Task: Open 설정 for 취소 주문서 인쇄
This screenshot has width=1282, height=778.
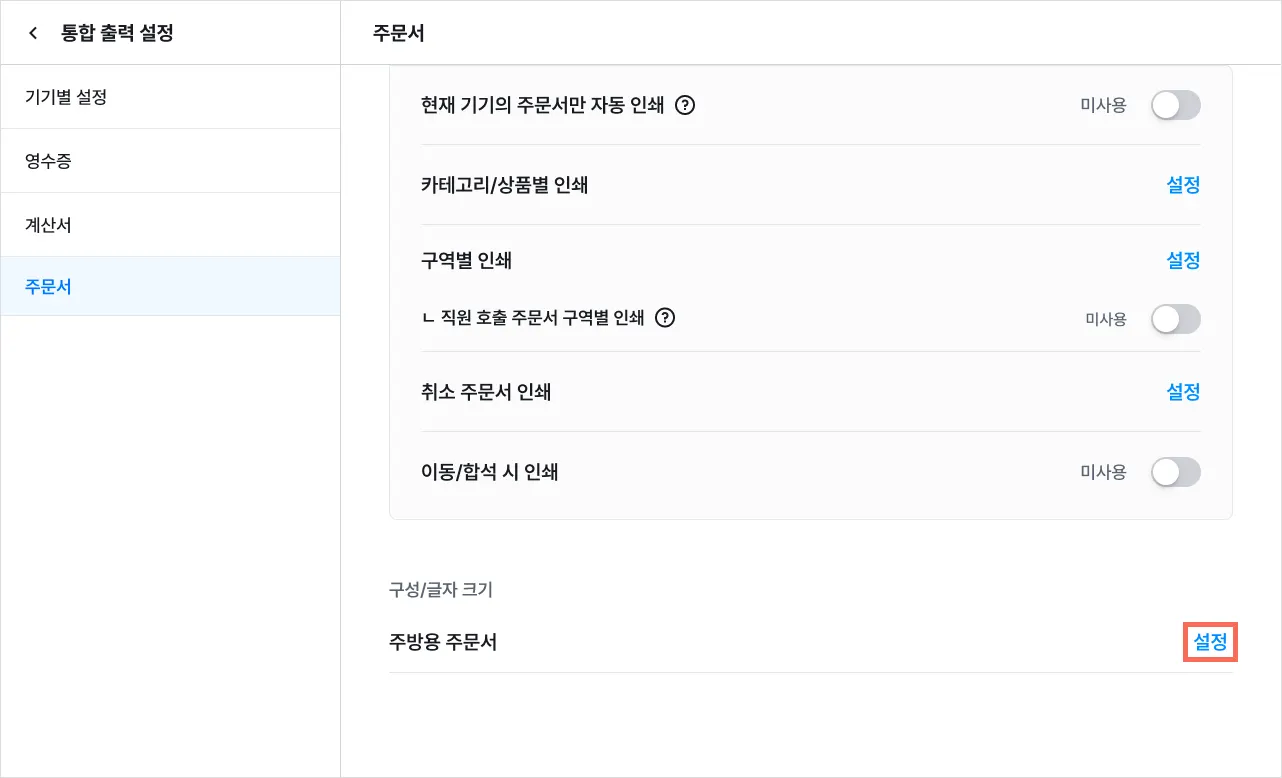Action: pos(1183,392)
